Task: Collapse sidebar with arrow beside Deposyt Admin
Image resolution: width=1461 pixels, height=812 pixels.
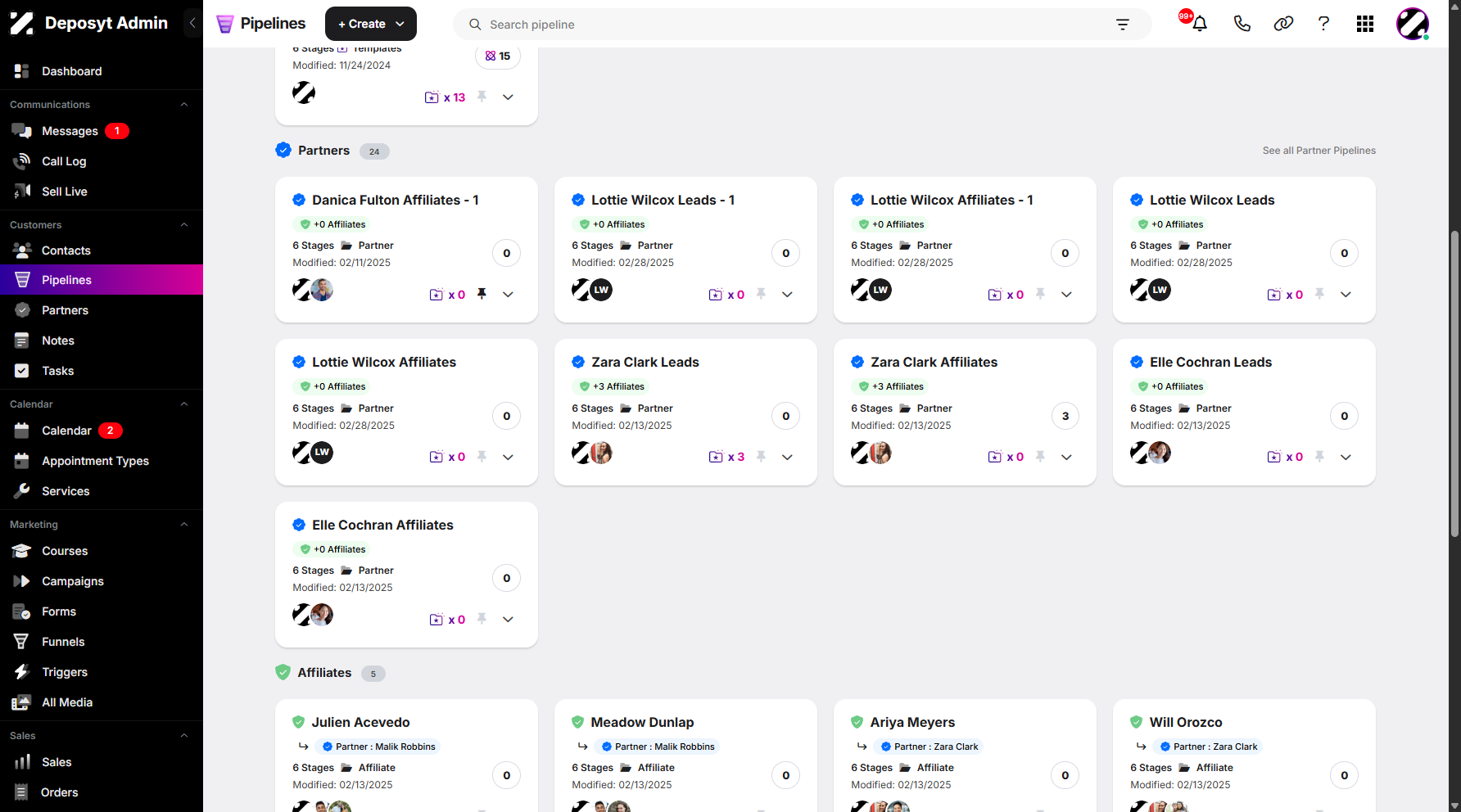Action: coord(192,23)
